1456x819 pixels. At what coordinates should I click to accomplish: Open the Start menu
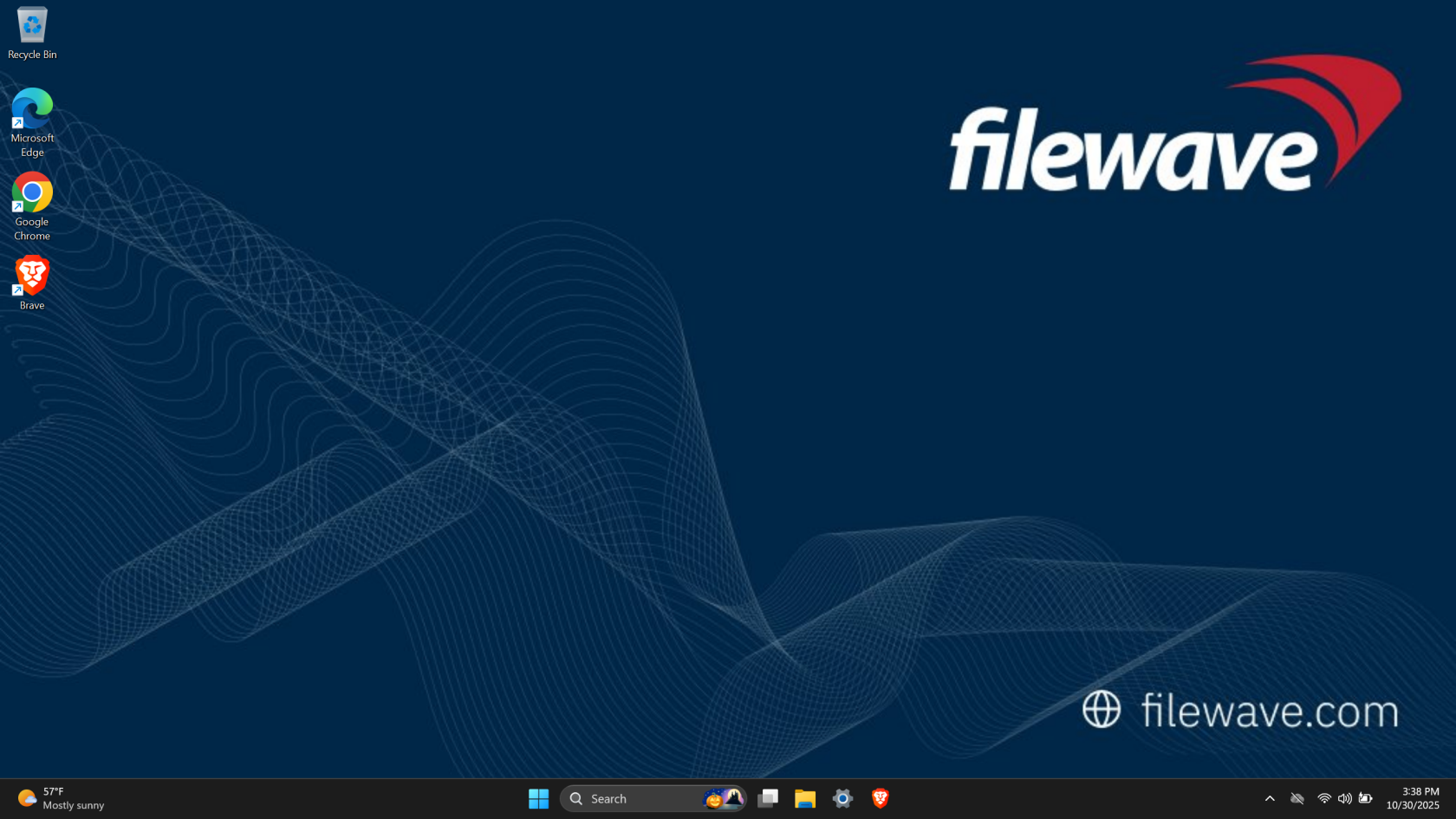pos(538,798)
